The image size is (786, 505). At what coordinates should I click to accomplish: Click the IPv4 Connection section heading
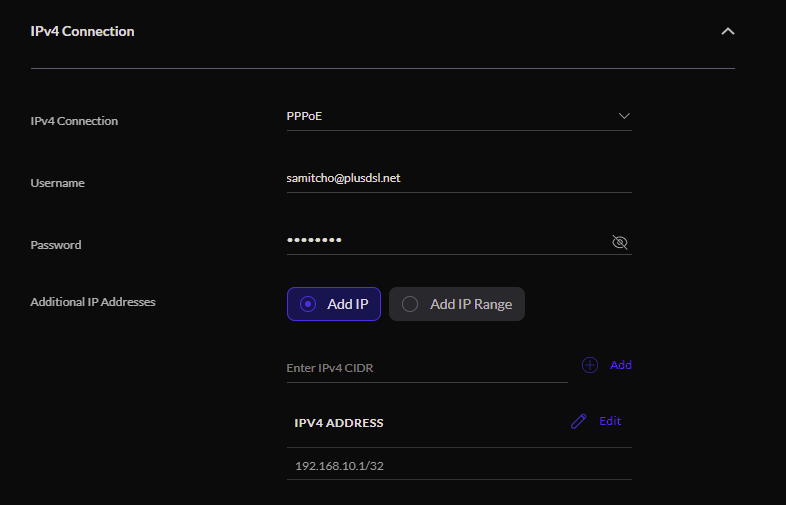point(83,31)
